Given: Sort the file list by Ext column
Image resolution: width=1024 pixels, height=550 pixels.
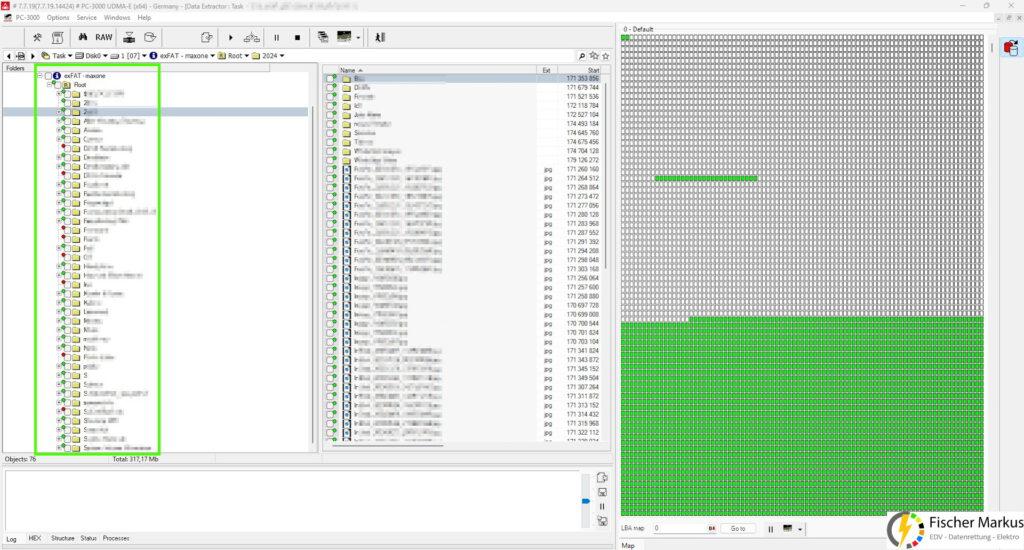Looking at the screenshot, I should (x=547, y=70).
